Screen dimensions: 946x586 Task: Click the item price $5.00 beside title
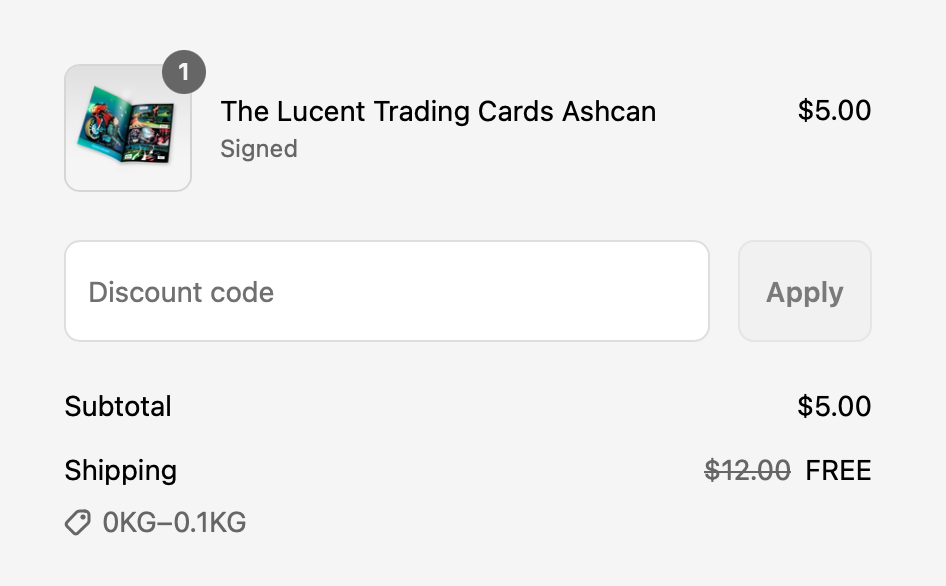point(834,110)
